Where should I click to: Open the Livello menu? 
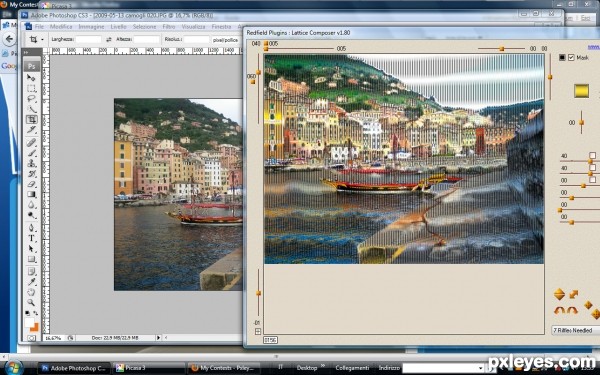coord(118,27)
